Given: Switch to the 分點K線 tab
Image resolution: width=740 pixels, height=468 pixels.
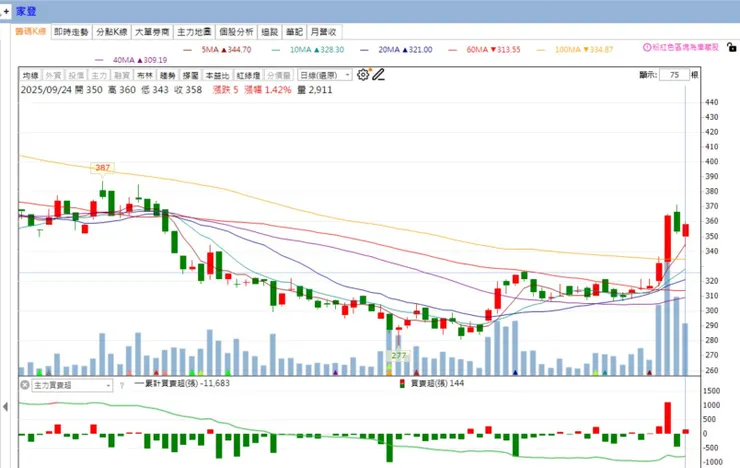Looking at the screenshot, I should point(112,32).
